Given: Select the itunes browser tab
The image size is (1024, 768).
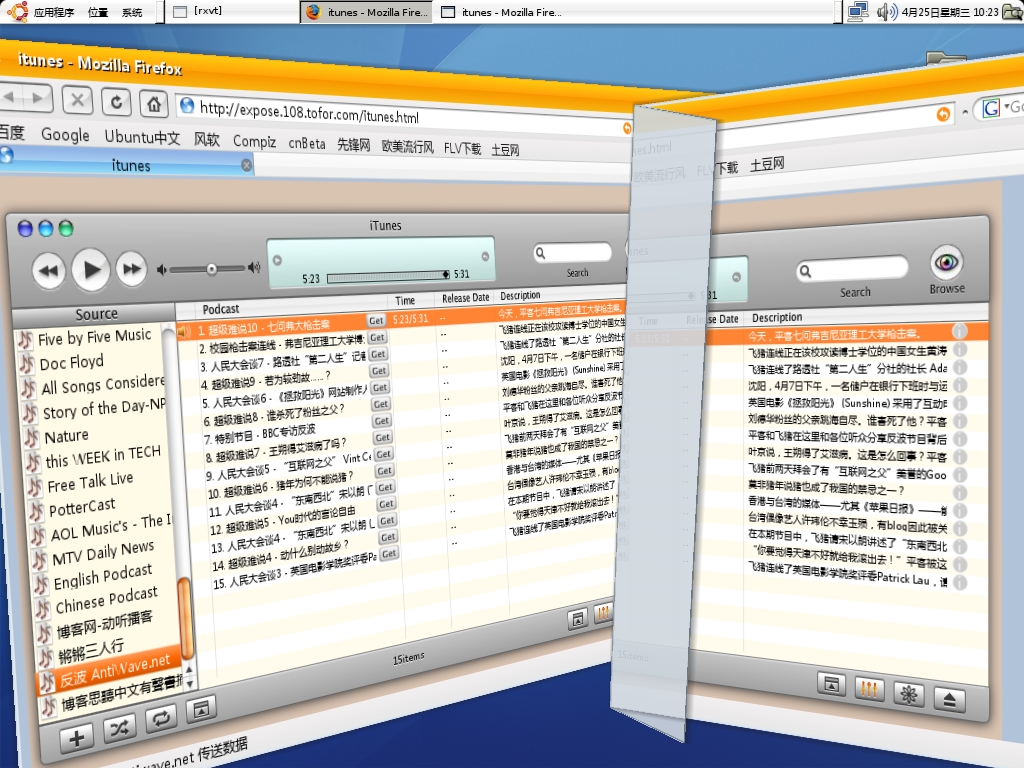Looking at the screenshot, I should (x=127, y=162).
